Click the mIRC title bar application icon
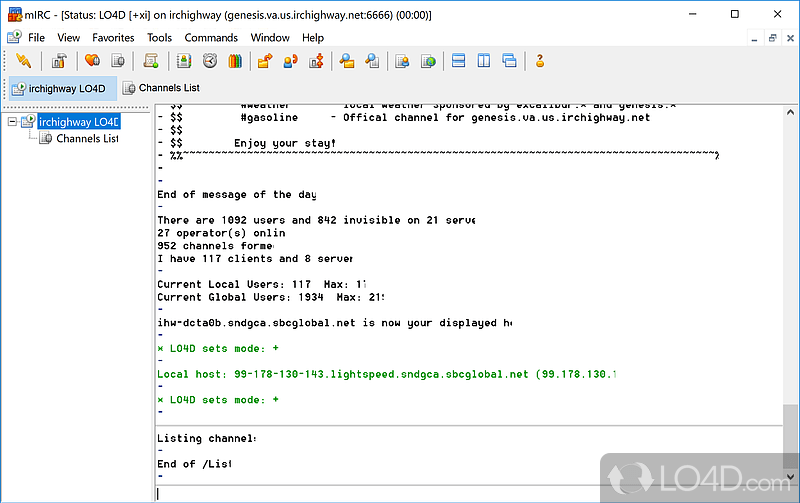This screenshot has height=503, width=800. tap(15, 14)
